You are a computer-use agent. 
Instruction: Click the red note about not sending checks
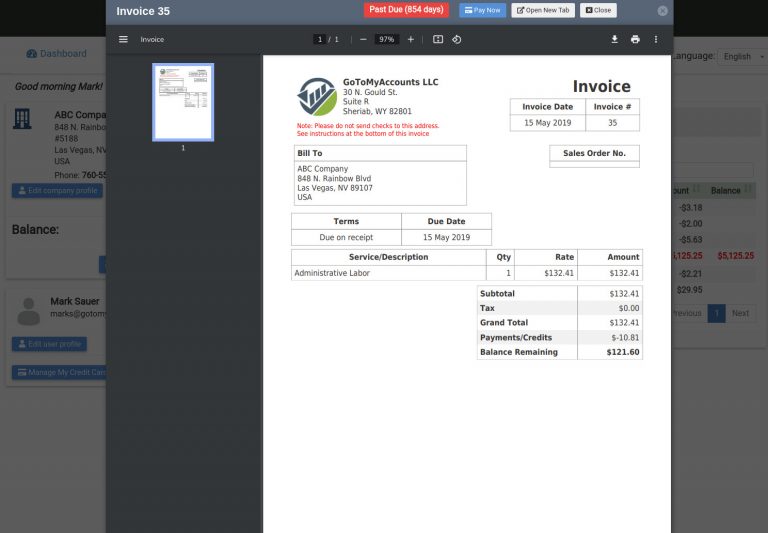368,129
